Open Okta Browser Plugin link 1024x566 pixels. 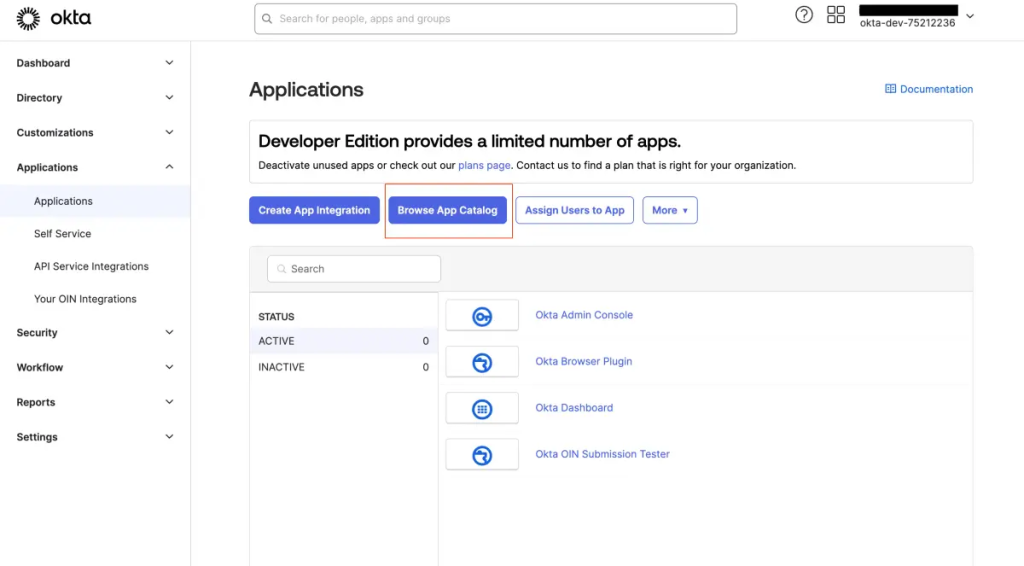click(x=584, y=361)
